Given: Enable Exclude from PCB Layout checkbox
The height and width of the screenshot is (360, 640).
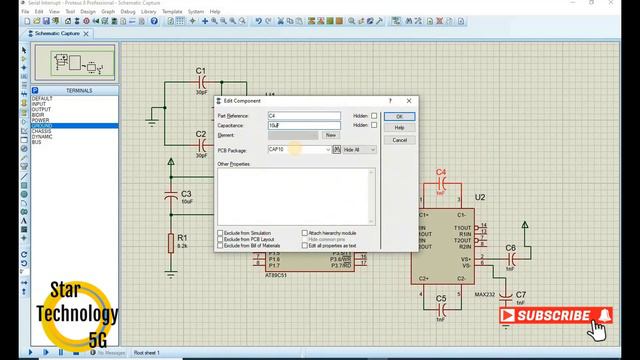Looking at the screenshot, I should pos(220,239).
